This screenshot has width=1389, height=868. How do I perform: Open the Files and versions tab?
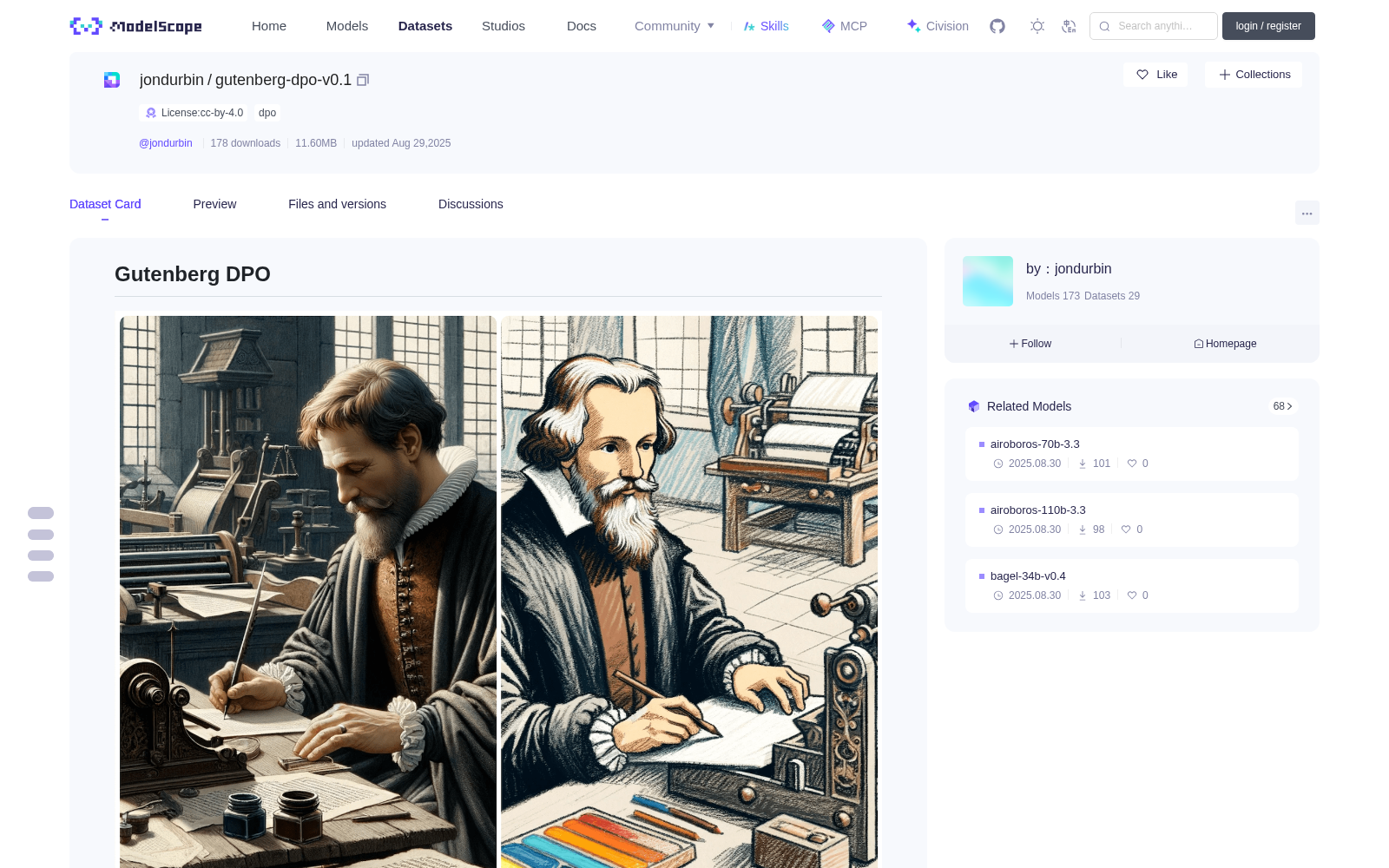point(337,204)
